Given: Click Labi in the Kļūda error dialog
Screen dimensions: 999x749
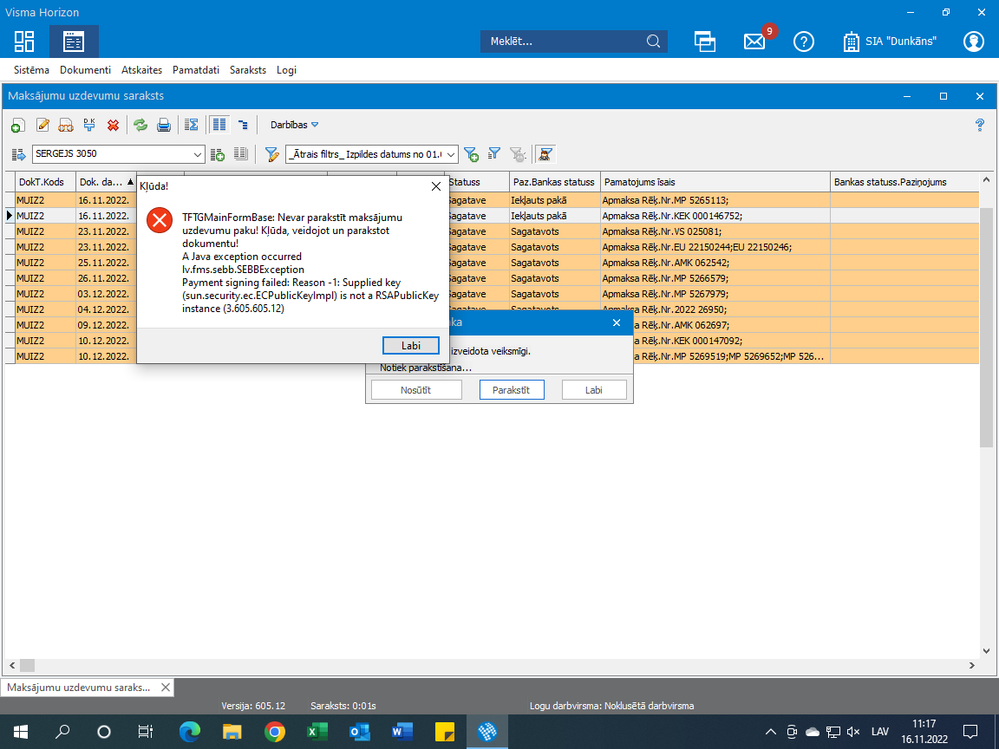Looking at the screenshot, I should [411, 345].
